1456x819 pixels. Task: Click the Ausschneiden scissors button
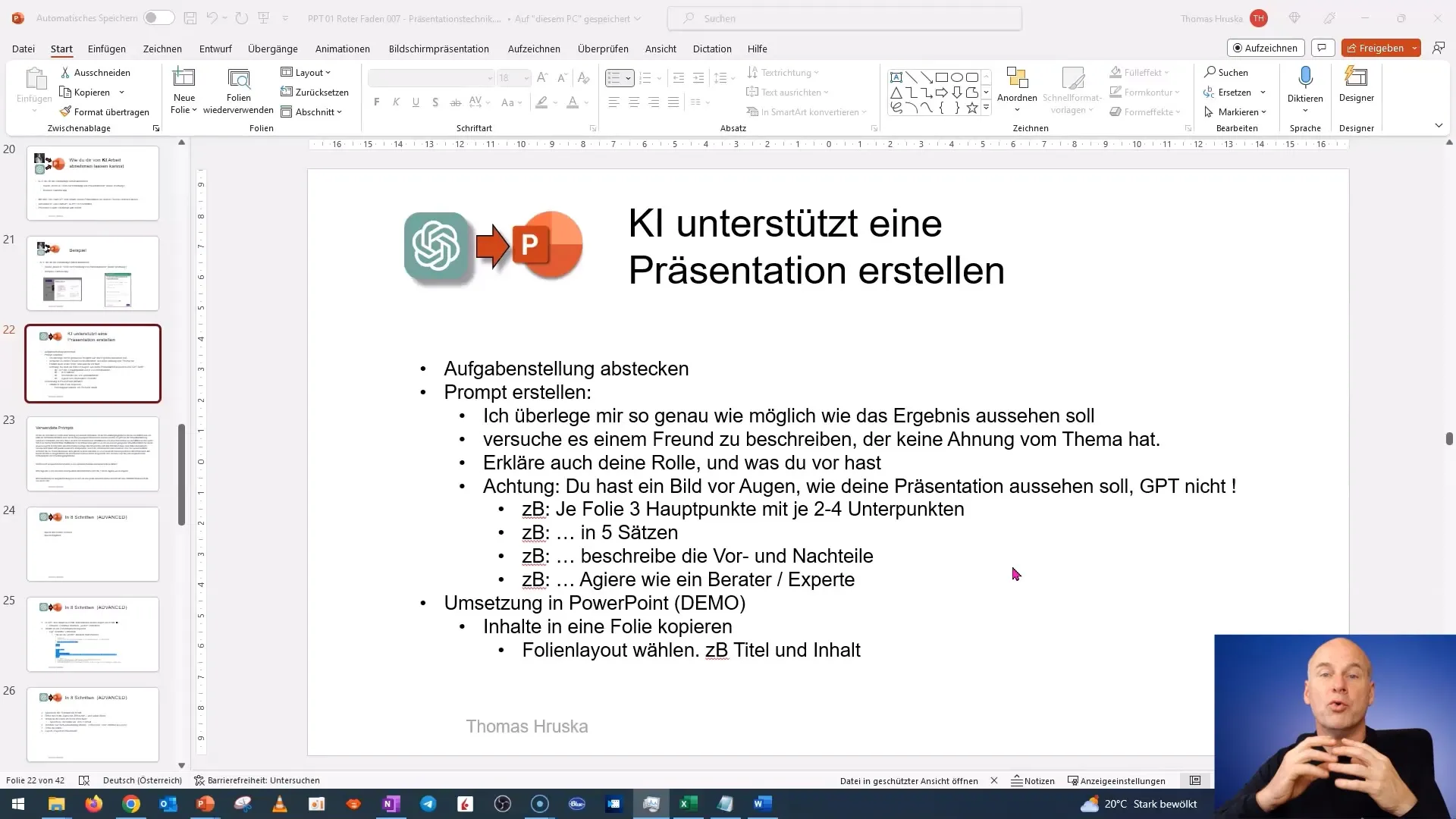coord(96,73)
